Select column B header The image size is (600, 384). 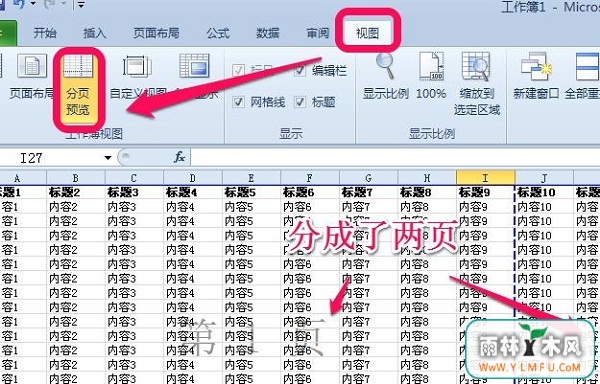coord(76,178)
